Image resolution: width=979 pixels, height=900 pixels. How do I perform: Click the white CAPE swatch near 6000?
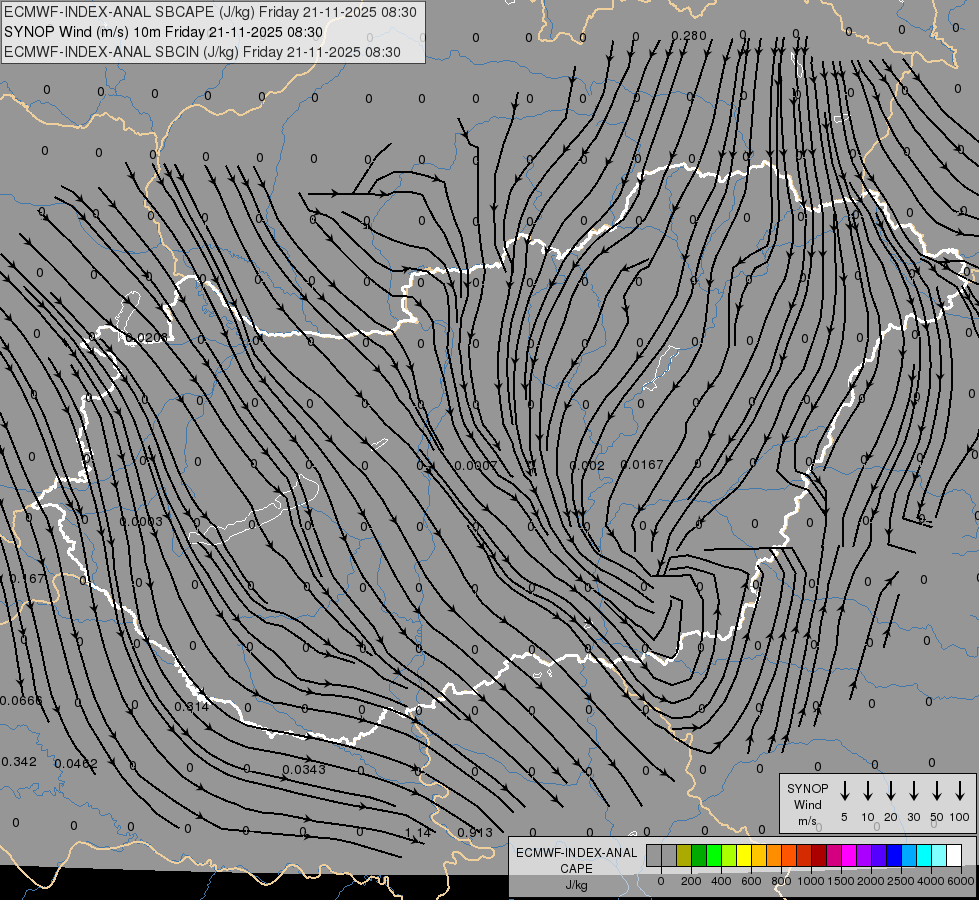pos(953,856)
